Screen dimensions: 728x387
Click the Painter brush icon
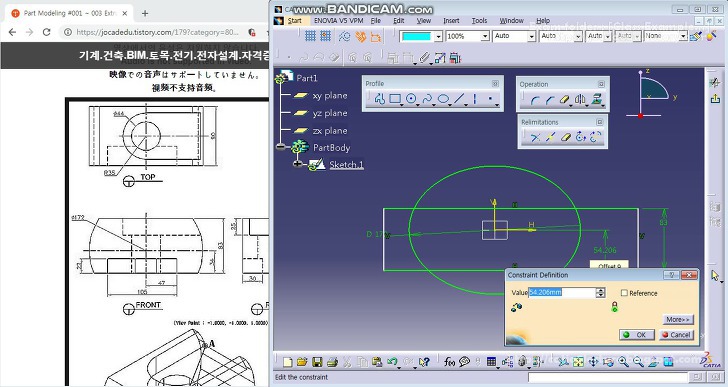click(696, 36)
